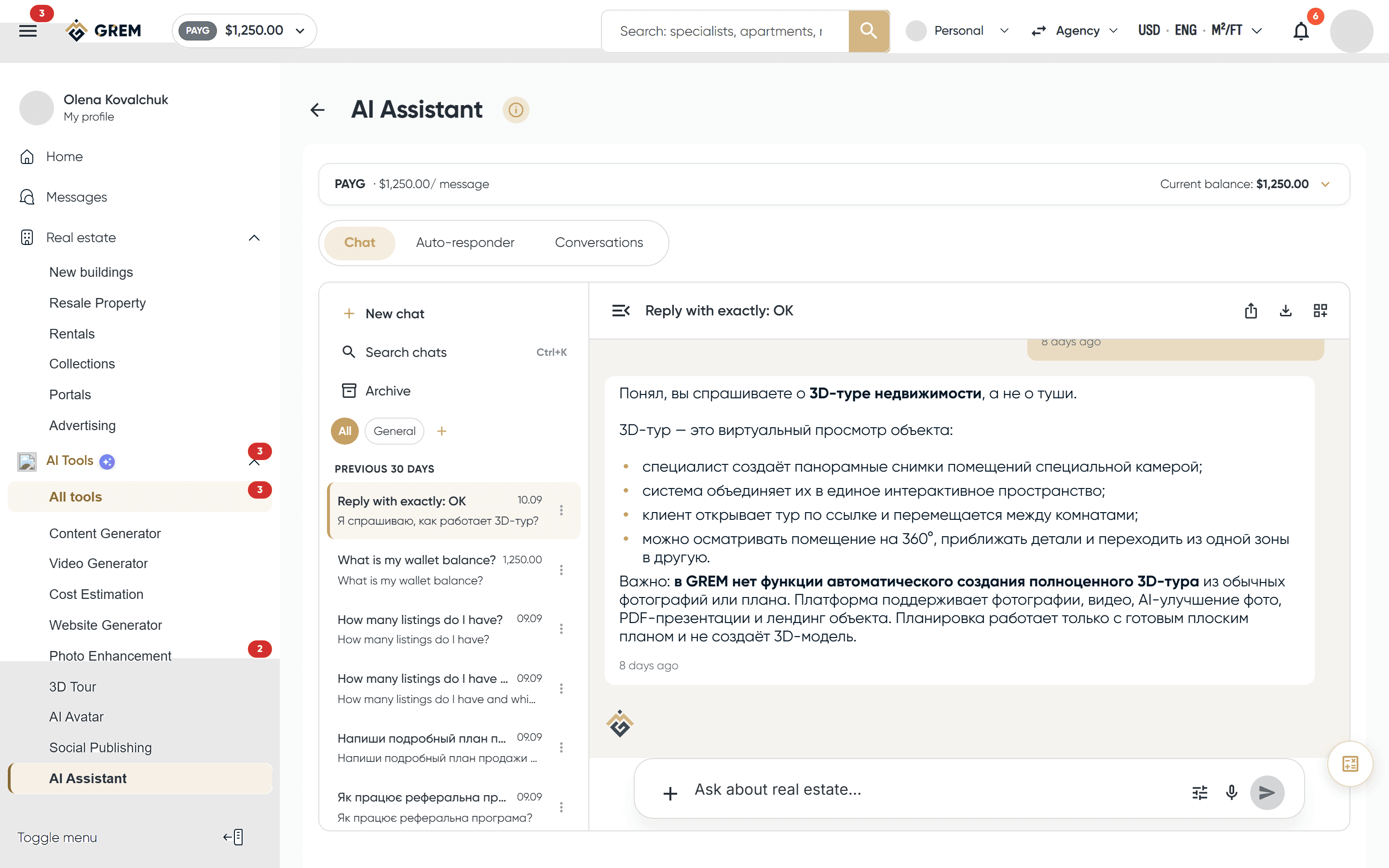Open the Messages menu item
This screenshot has width=1389, height=868.
point(76,197)
